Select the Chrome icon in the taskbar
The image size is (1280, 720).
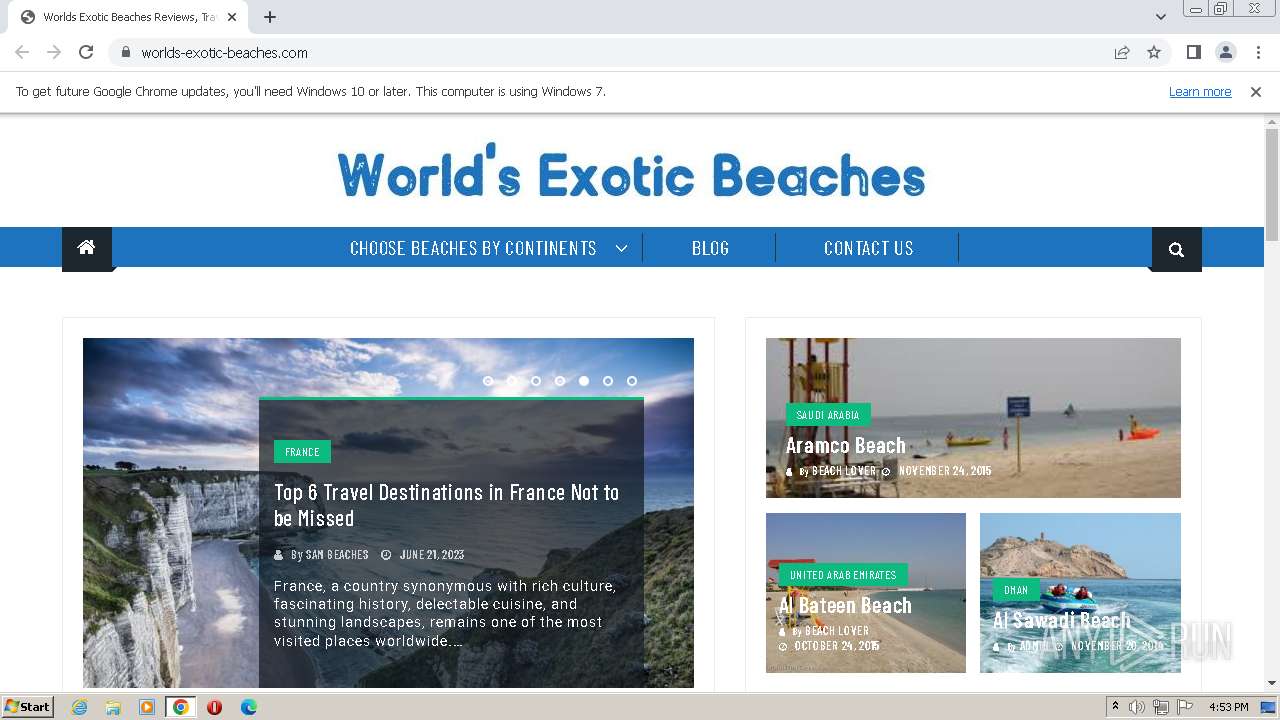click(181, 707)
